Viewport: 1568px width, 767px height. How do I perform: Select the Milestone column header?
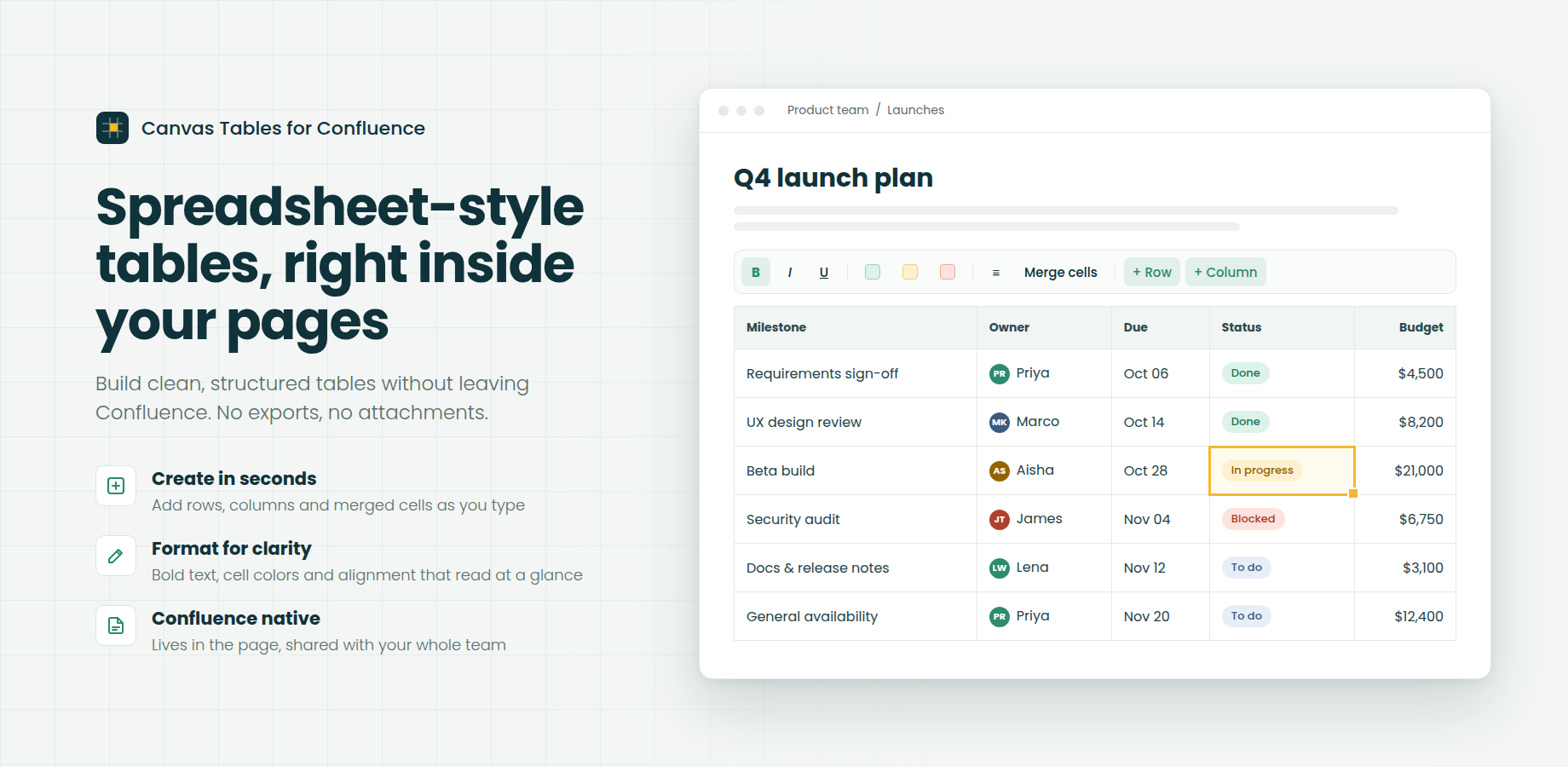point(856,327)
